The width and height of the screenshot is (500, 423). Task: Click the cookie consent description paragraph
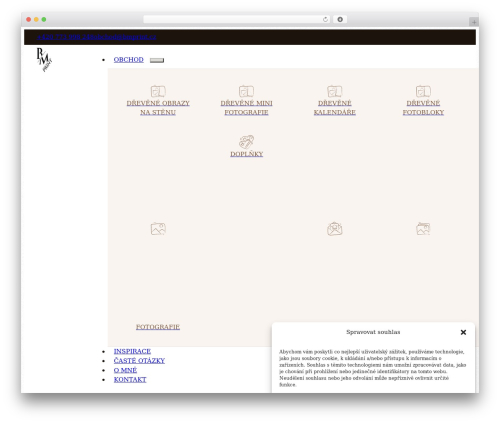[x=372, y=368]
